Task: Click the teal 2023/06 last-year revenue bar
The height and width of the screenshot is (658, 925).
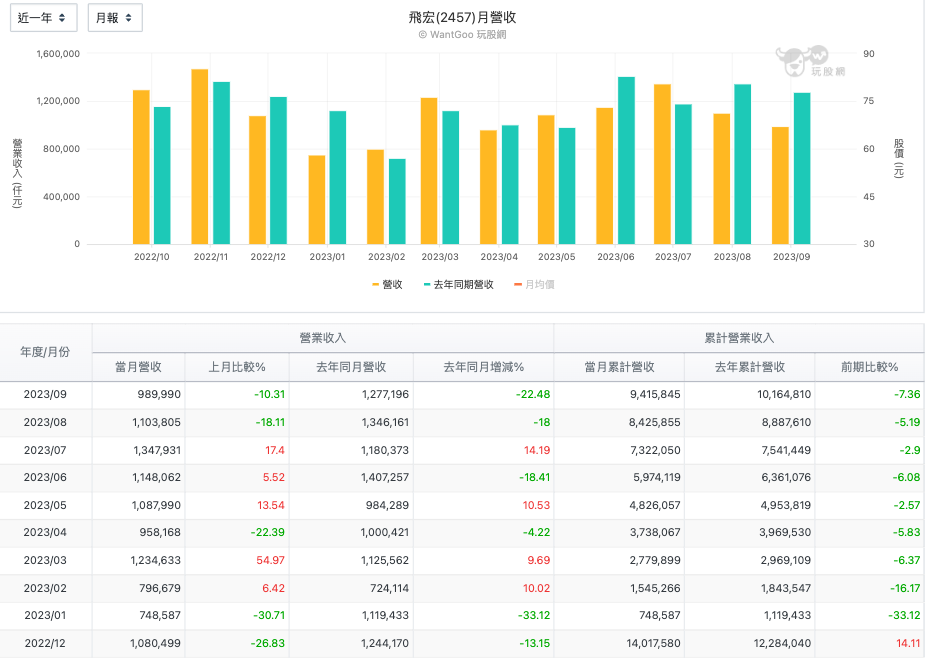Action: tap(626, 160)
